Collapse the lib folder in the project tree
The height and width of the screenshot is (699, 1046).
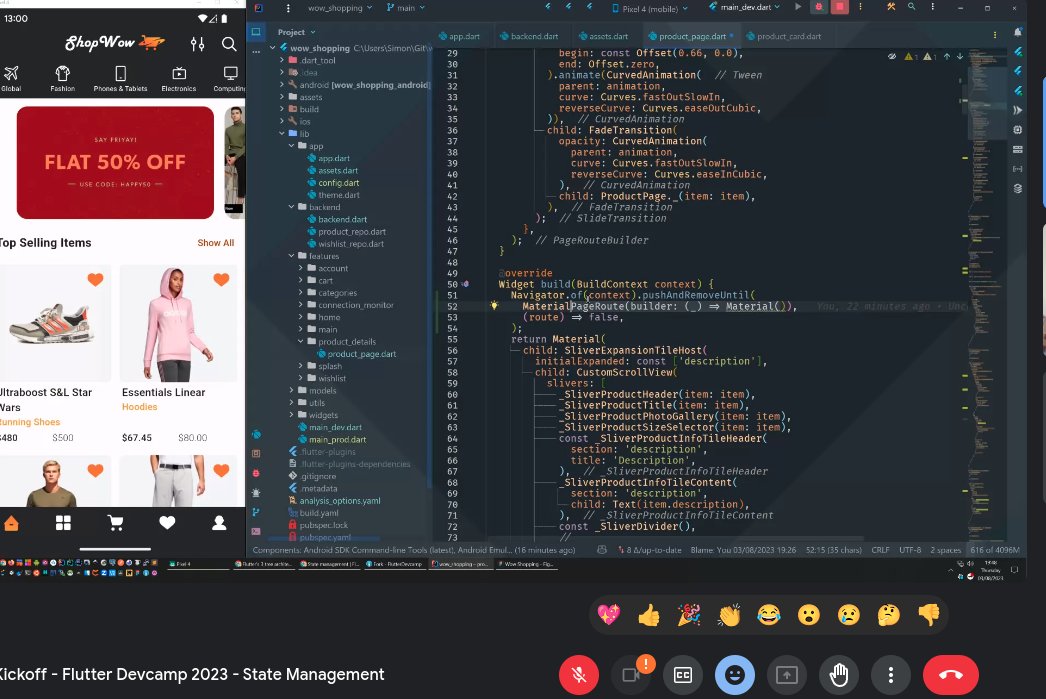coord(283,133)
